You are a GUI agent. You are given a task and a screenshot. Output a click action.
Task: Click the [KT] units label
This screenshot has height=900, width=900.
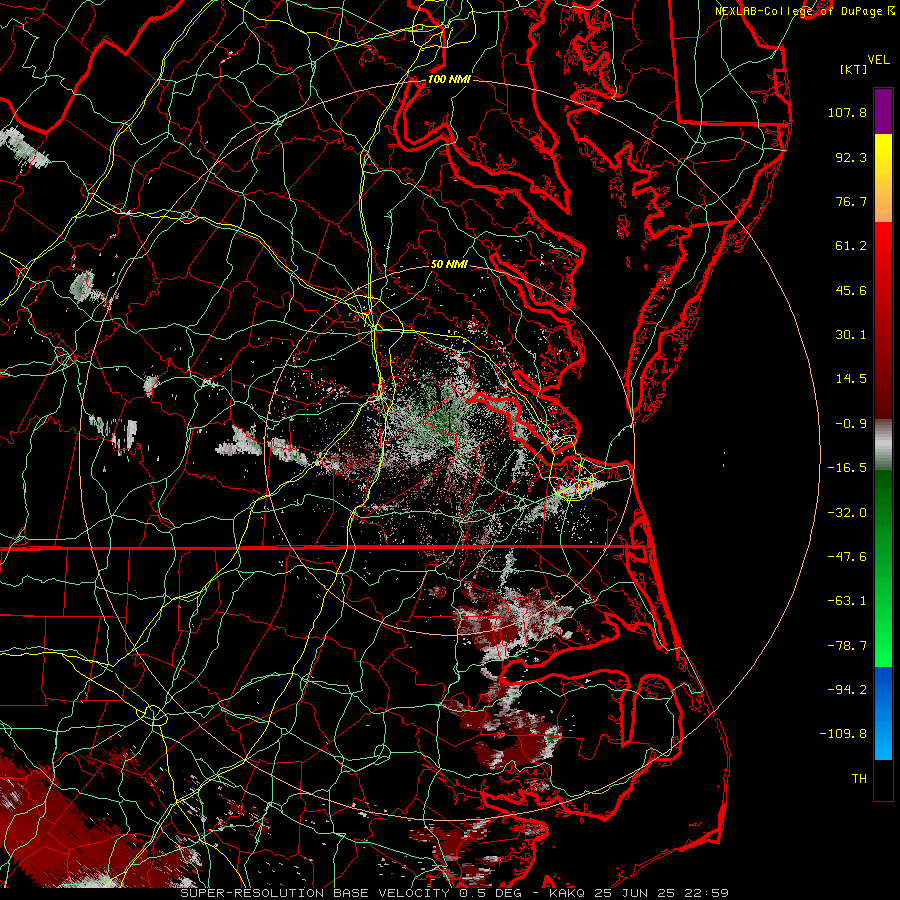click(x=854, y=69)
